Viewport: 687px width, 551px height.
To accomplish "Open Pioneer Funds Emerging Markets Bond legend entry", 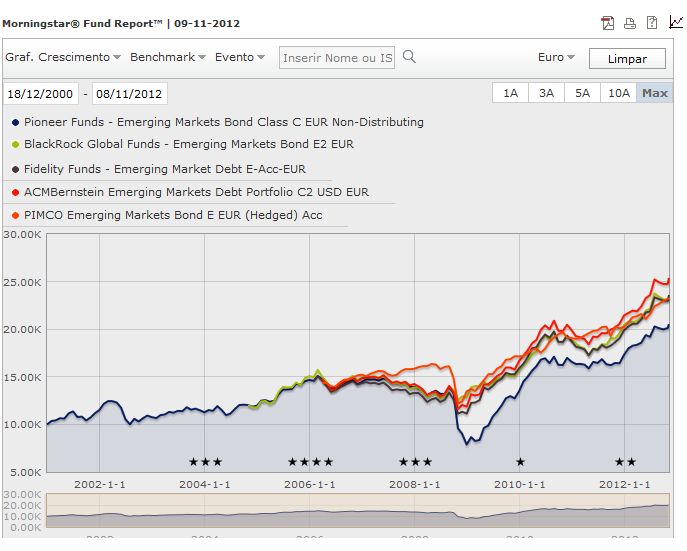I will coord(224,122).
